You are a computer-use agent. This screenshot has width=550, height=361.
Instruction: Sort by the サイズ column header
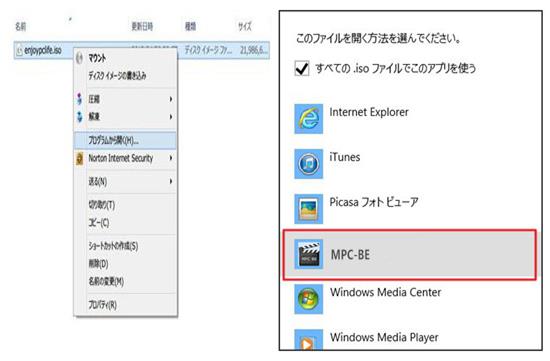point(245,26)
